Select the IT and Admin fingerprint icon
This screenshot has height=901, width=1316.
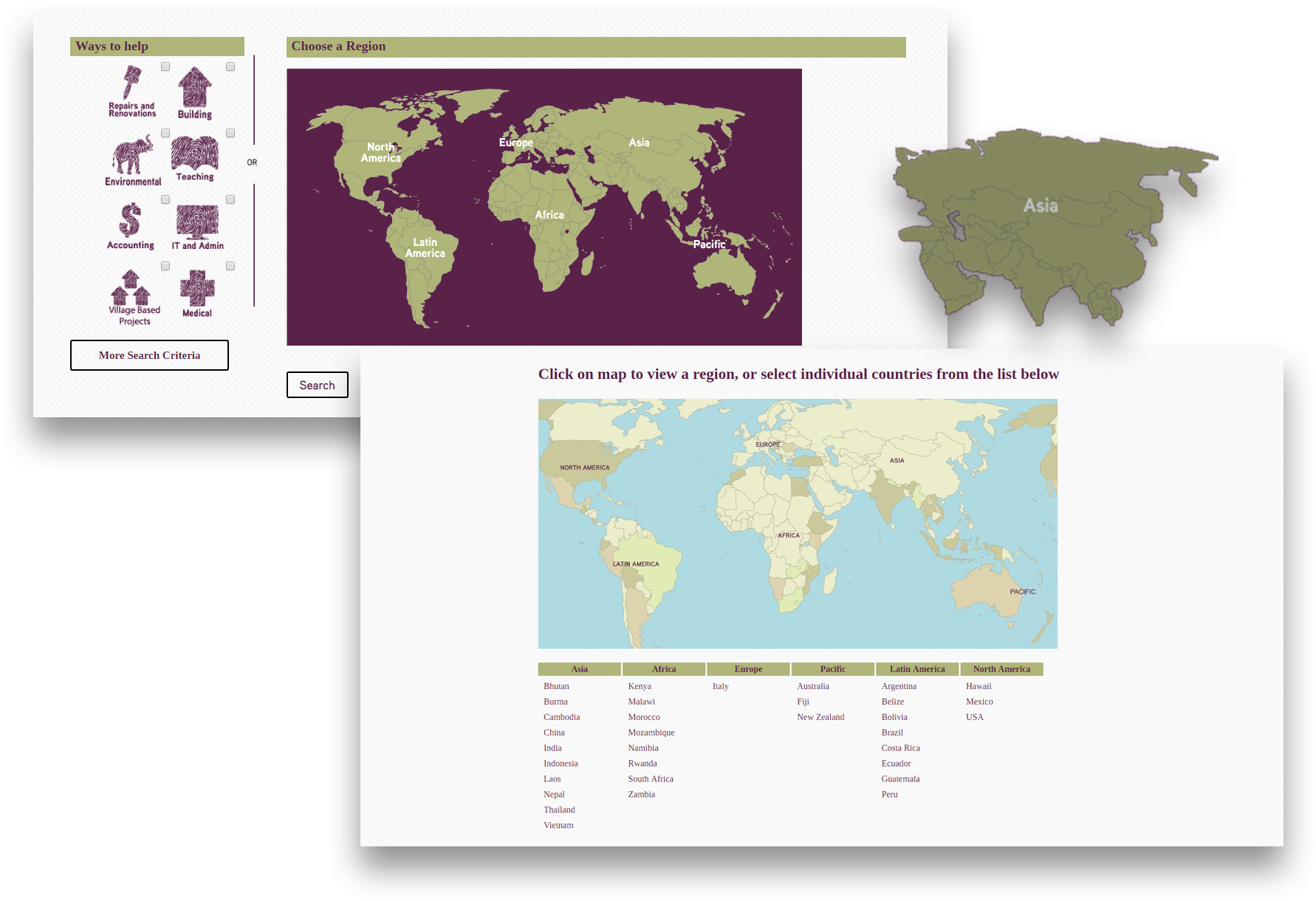[x=196, y=222]
